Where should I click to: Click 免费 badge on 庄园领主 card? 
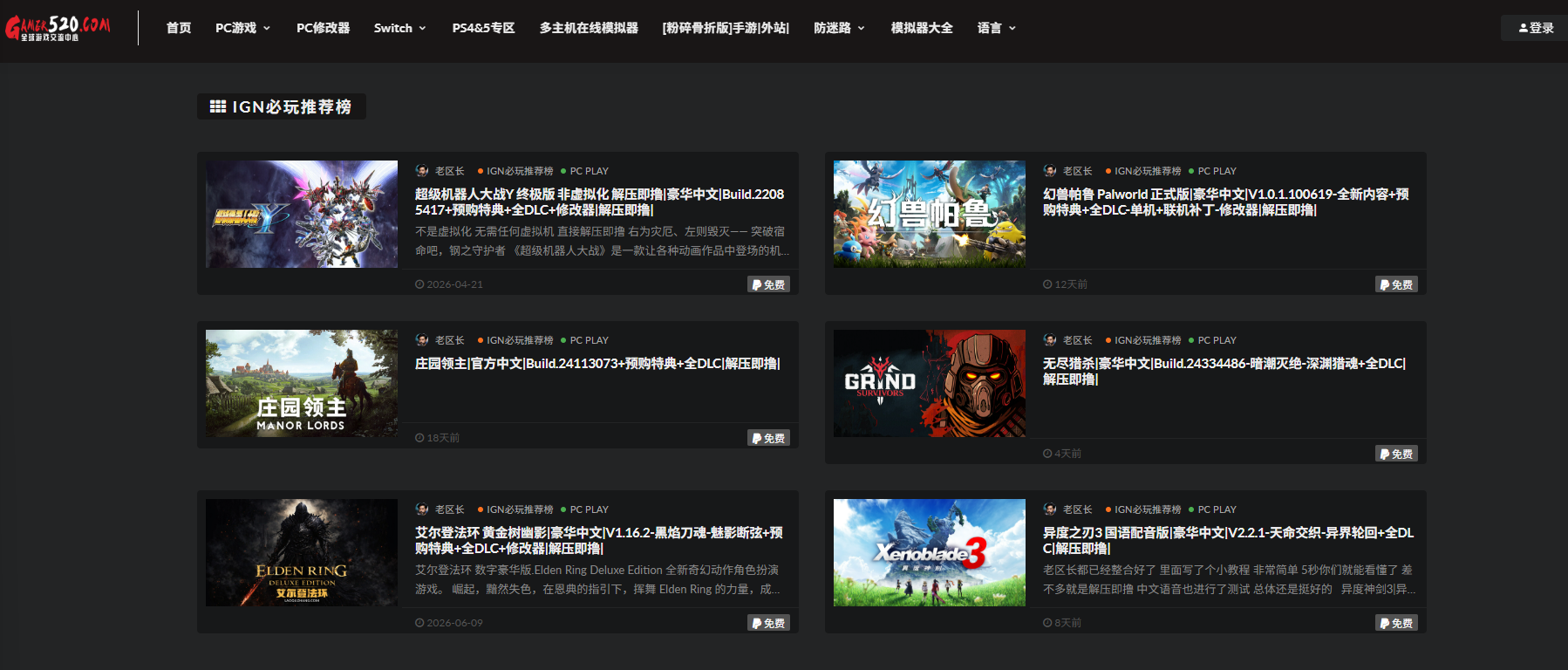pyautogui.click(x=768, y=438)
